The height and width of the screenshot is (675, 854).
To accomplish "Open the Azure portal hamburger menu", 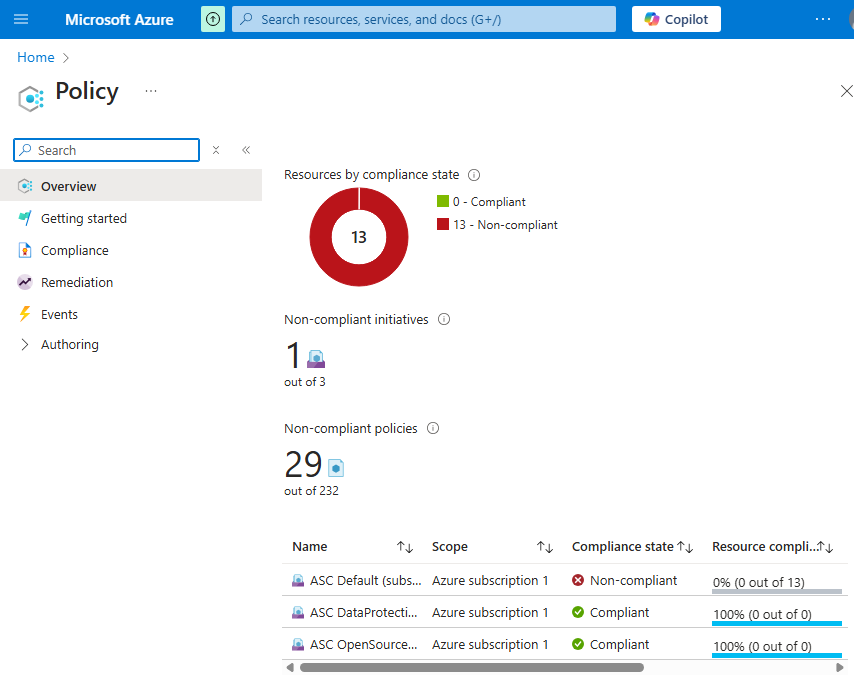I will (x=21, y=20).
